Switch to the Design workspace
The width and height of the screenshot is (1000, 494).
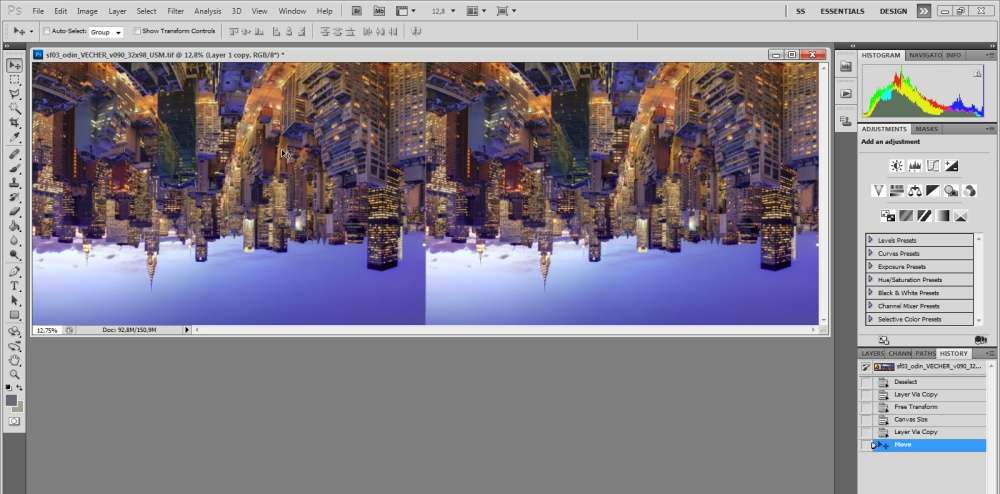tap(893, 11)
